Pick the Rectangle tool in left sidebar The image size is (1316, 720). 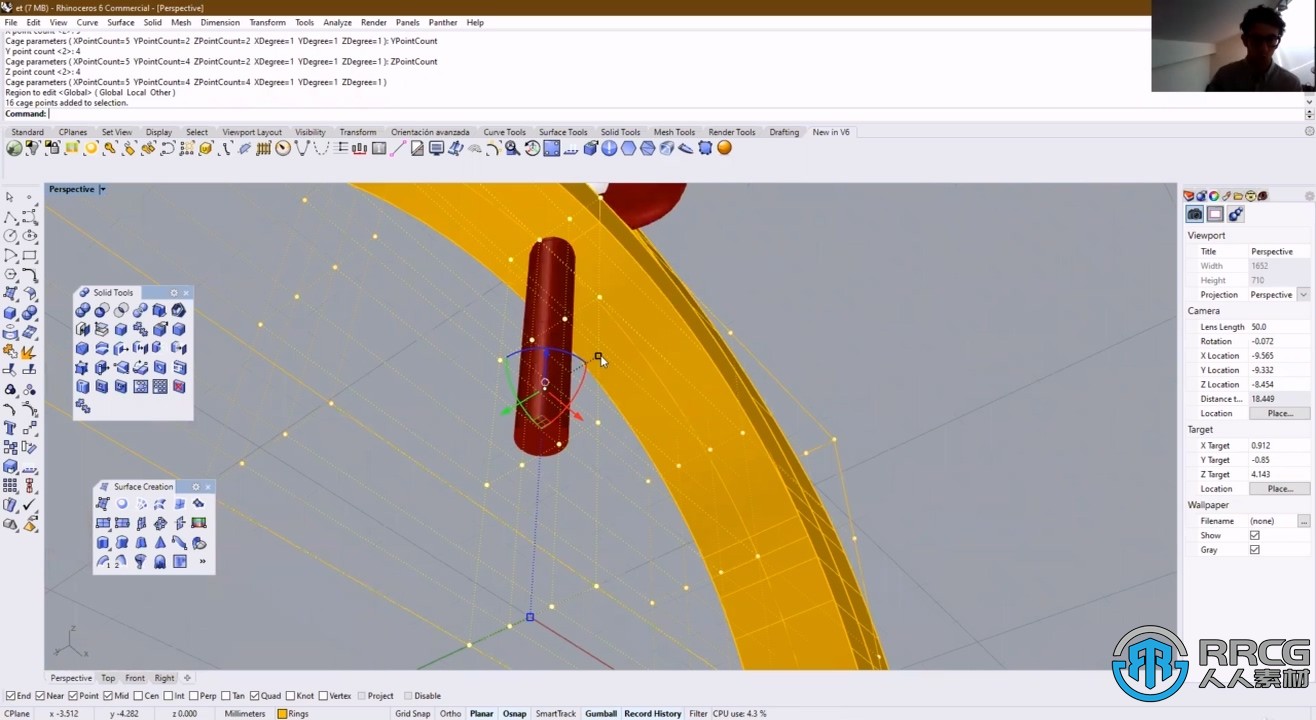click(x=30, y=255)
